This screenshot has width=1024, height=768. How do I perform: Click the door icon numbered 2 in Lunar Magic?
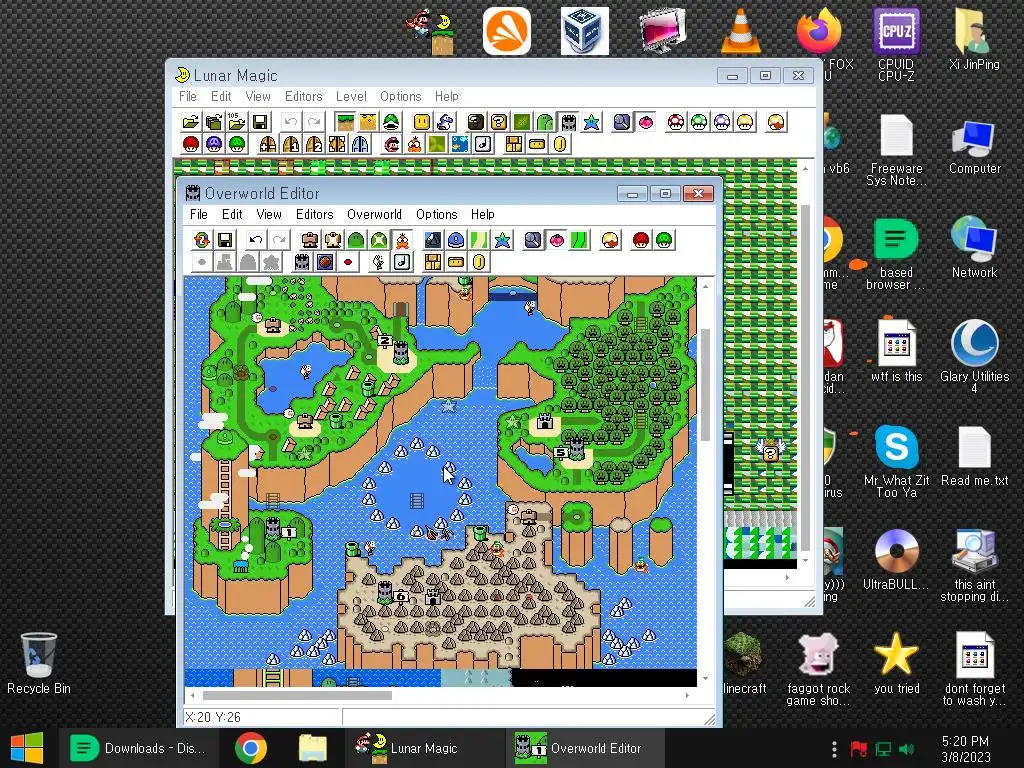click(313, 144)
